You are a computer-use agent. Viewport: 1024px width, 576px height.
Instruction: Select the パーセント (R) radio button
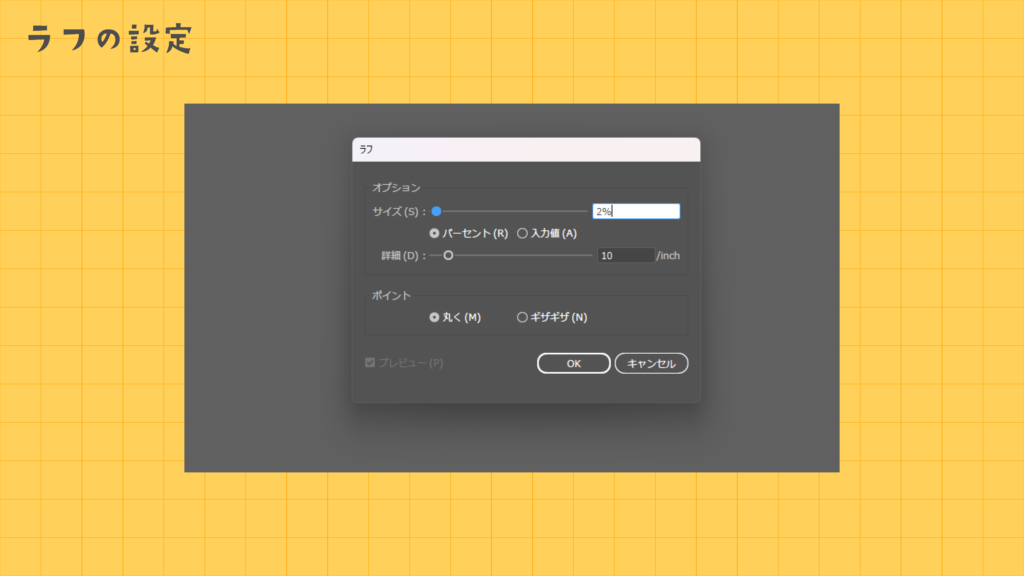pyautogui.click(x=434, y=232)
